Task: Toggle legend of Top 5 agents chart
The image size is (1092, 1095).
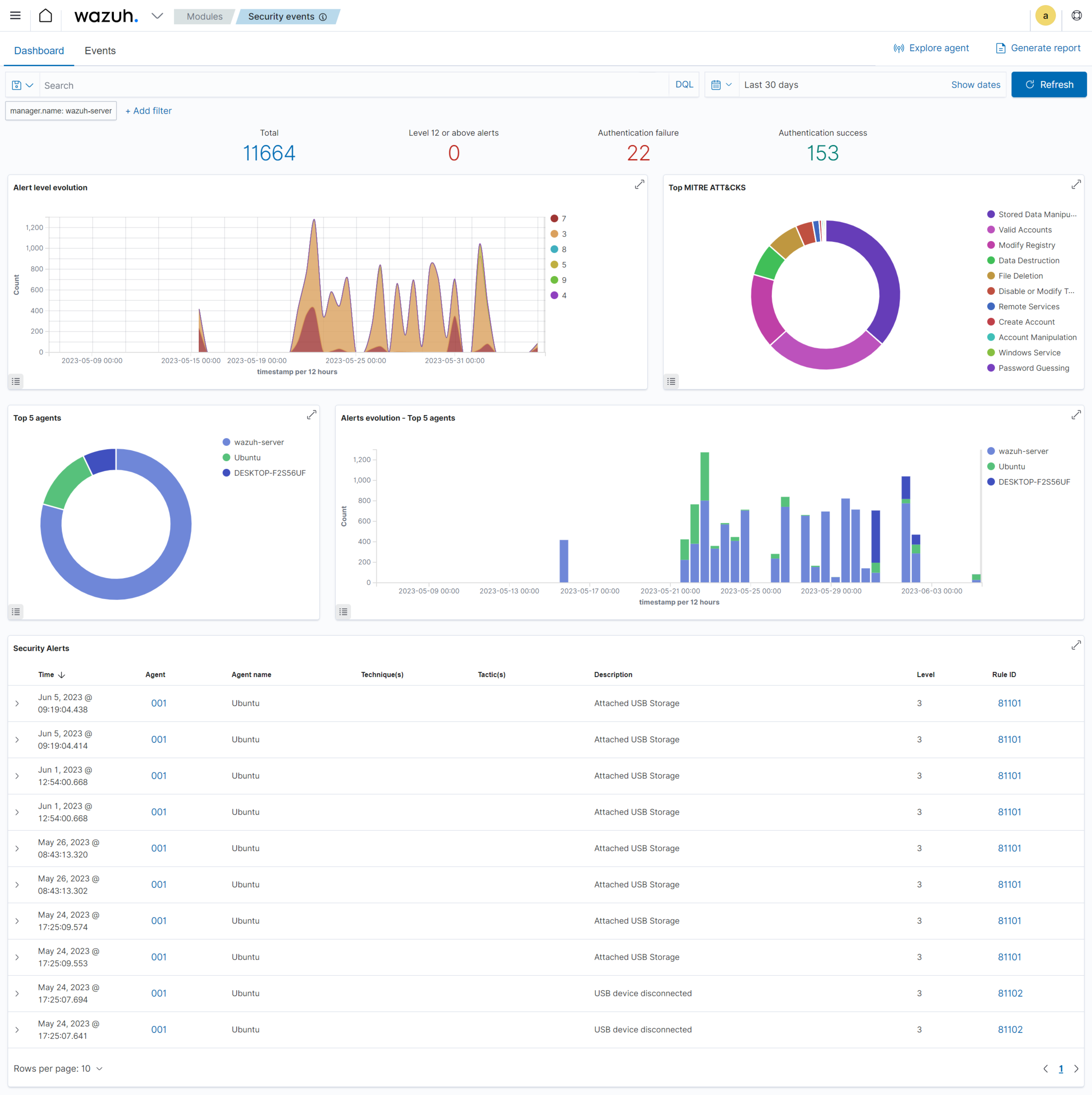Action: (x=16, y=611)
